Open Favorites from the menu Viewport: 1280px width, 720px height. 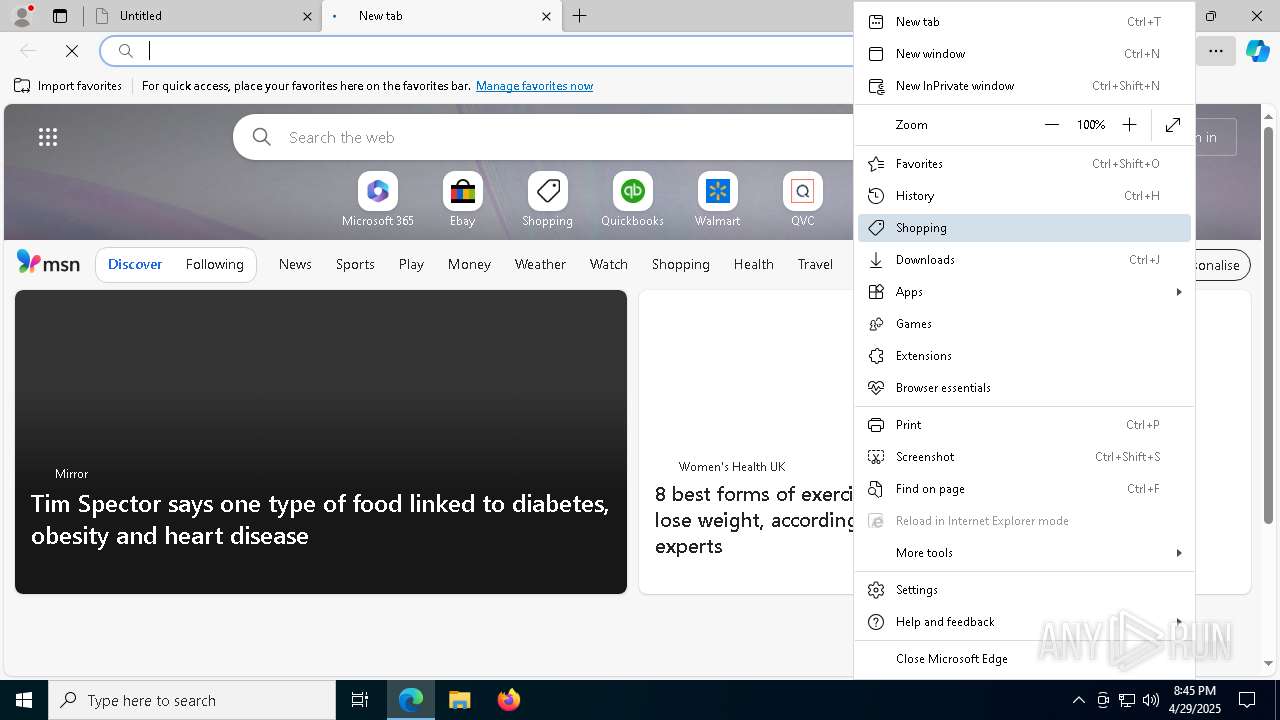coord(1024,164)
